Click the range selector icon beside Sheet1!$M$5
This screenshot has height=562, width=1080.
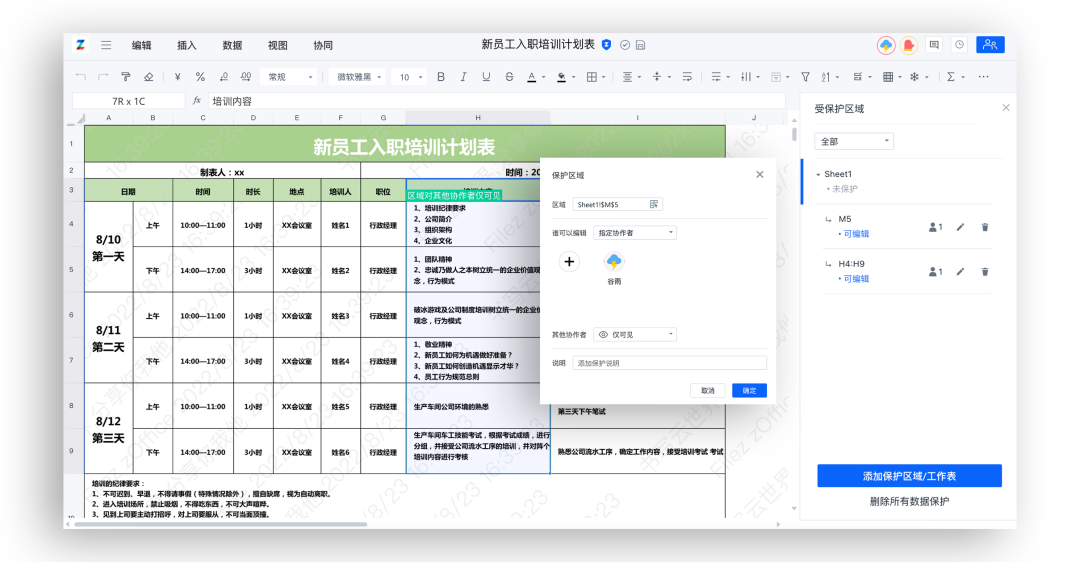tap(654, 204)
